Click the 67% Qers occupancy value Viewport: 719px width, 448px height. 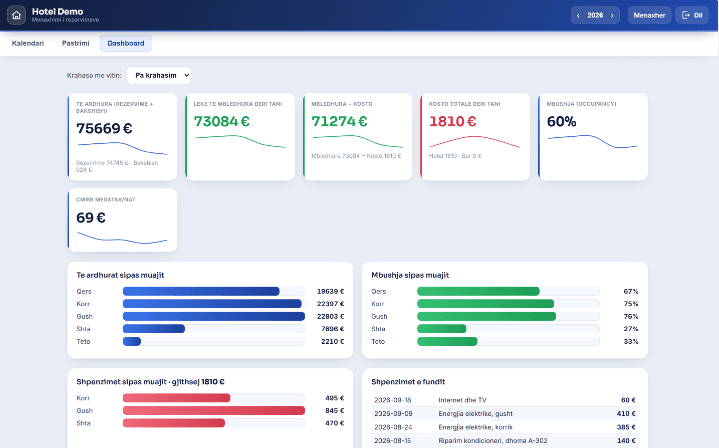631,291
